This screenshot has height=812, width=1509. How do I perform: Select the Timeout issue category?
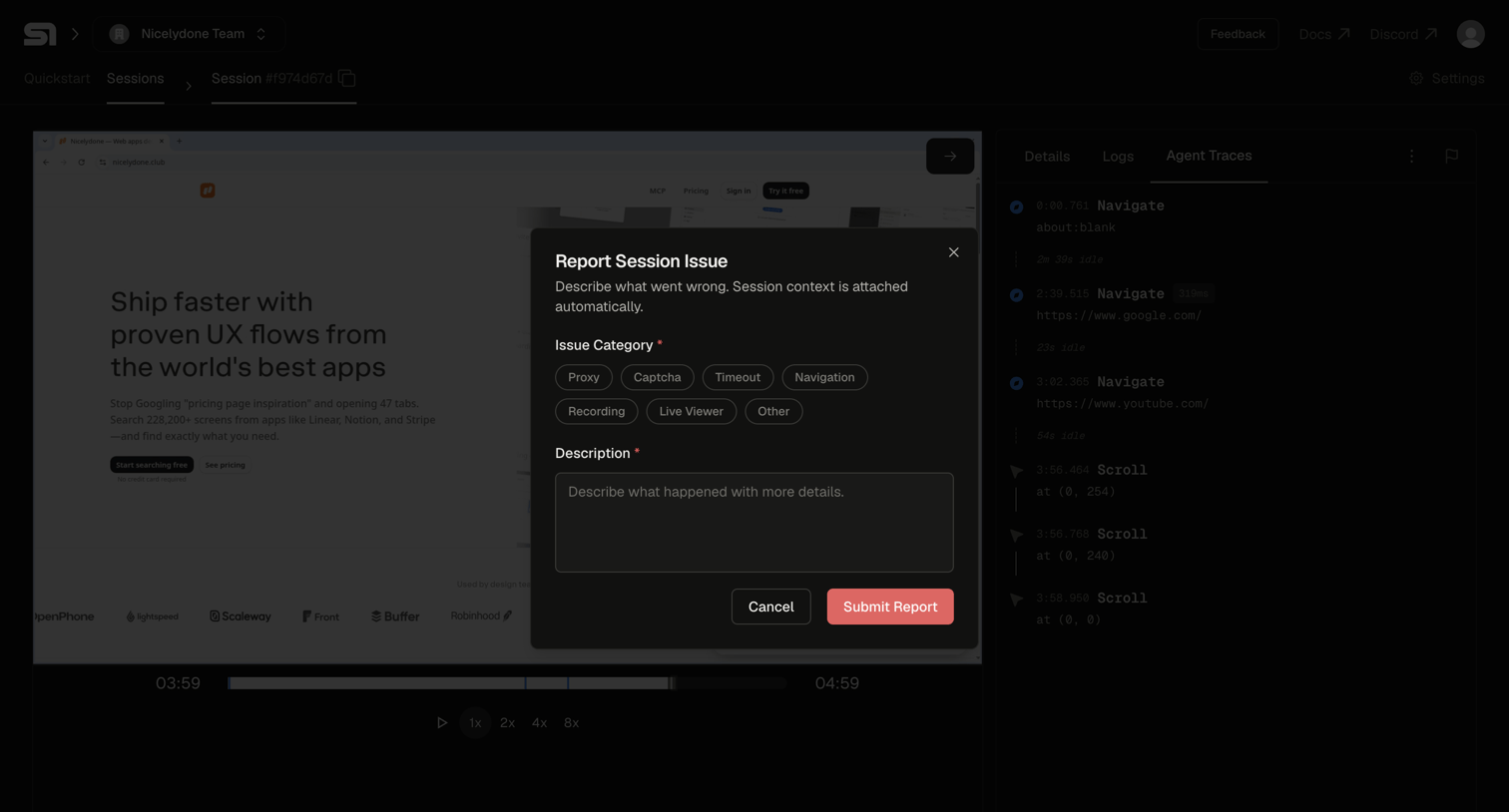pos(738,377)
